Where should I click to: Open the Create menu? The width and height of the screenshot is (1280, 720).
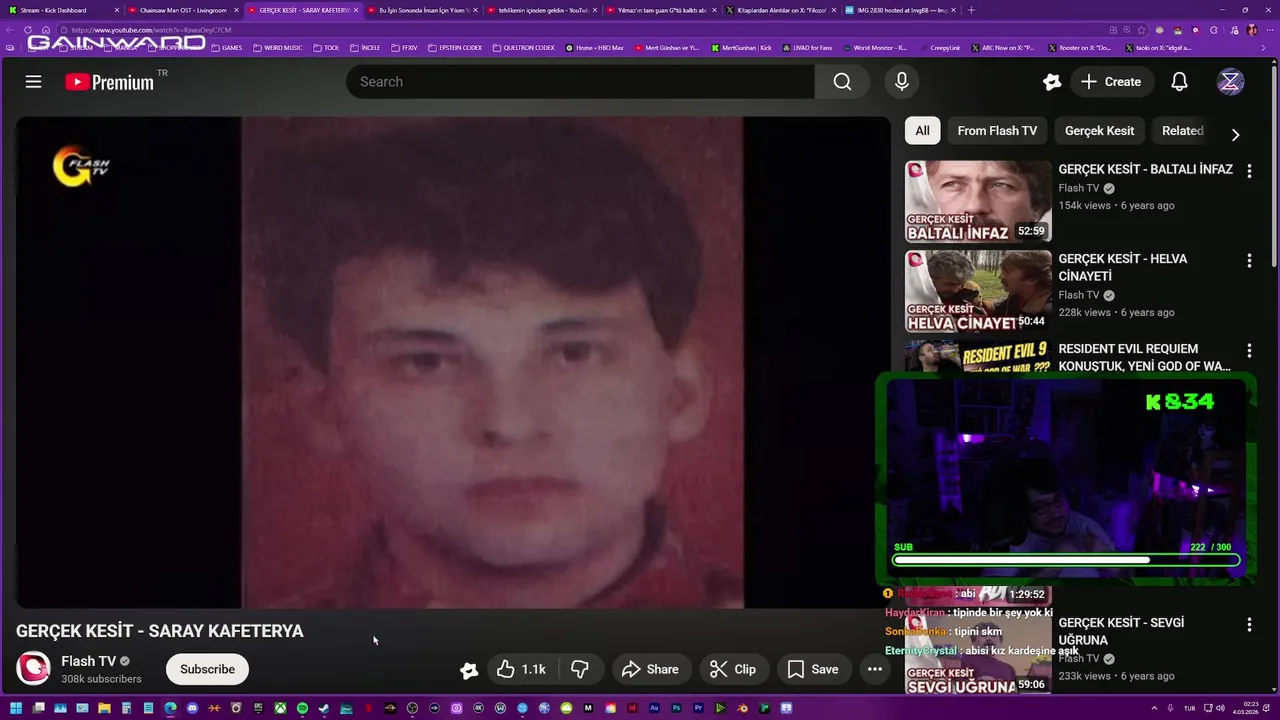coord(1110,82)
